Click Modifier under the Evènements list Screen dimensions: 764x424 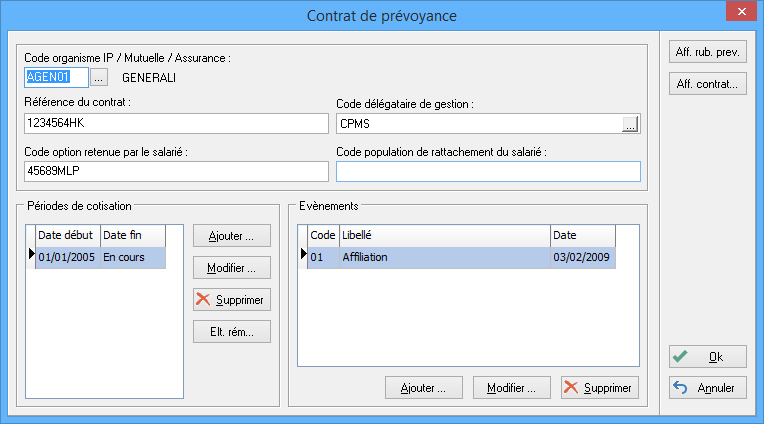click(x=512, y=387)
